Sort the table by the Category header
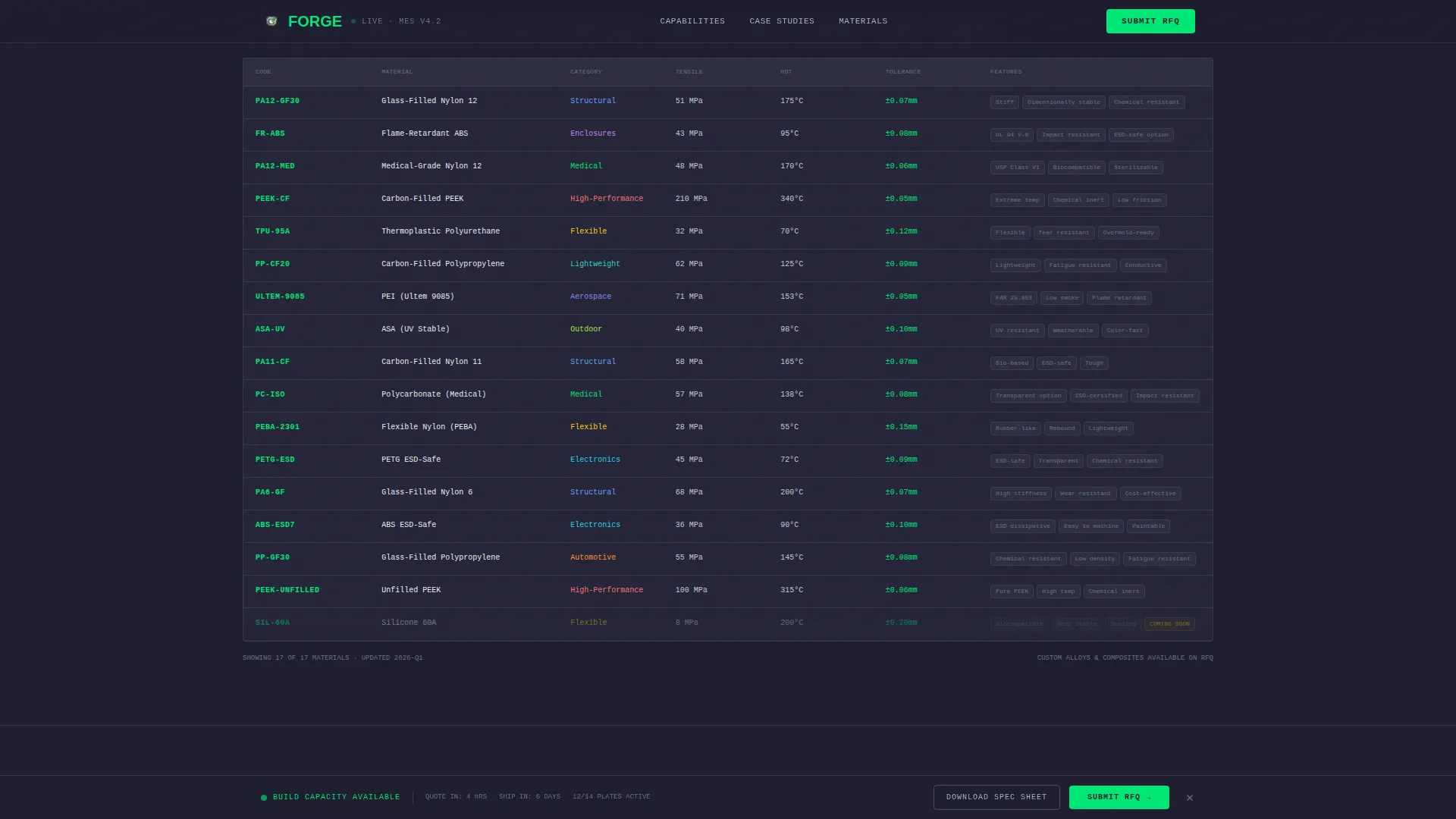Viewport: 1456px width, 819px height. coord(586,72)
